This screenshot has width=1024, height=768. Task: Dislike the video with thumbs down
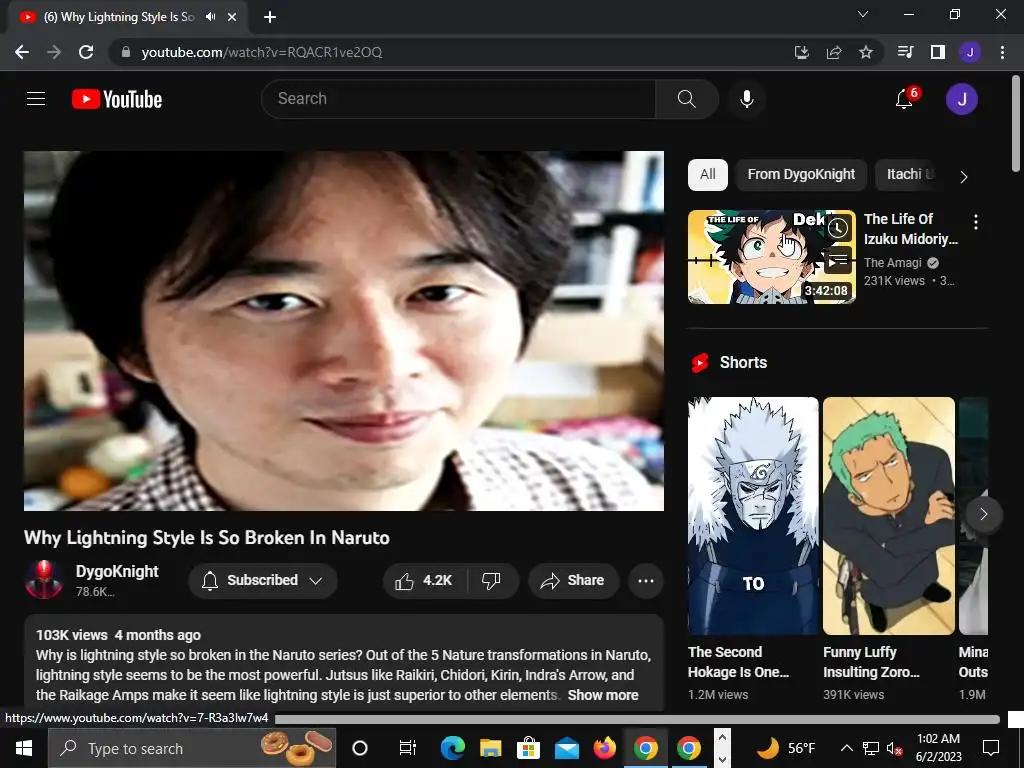pyautogui.click(x=491, y=581)
